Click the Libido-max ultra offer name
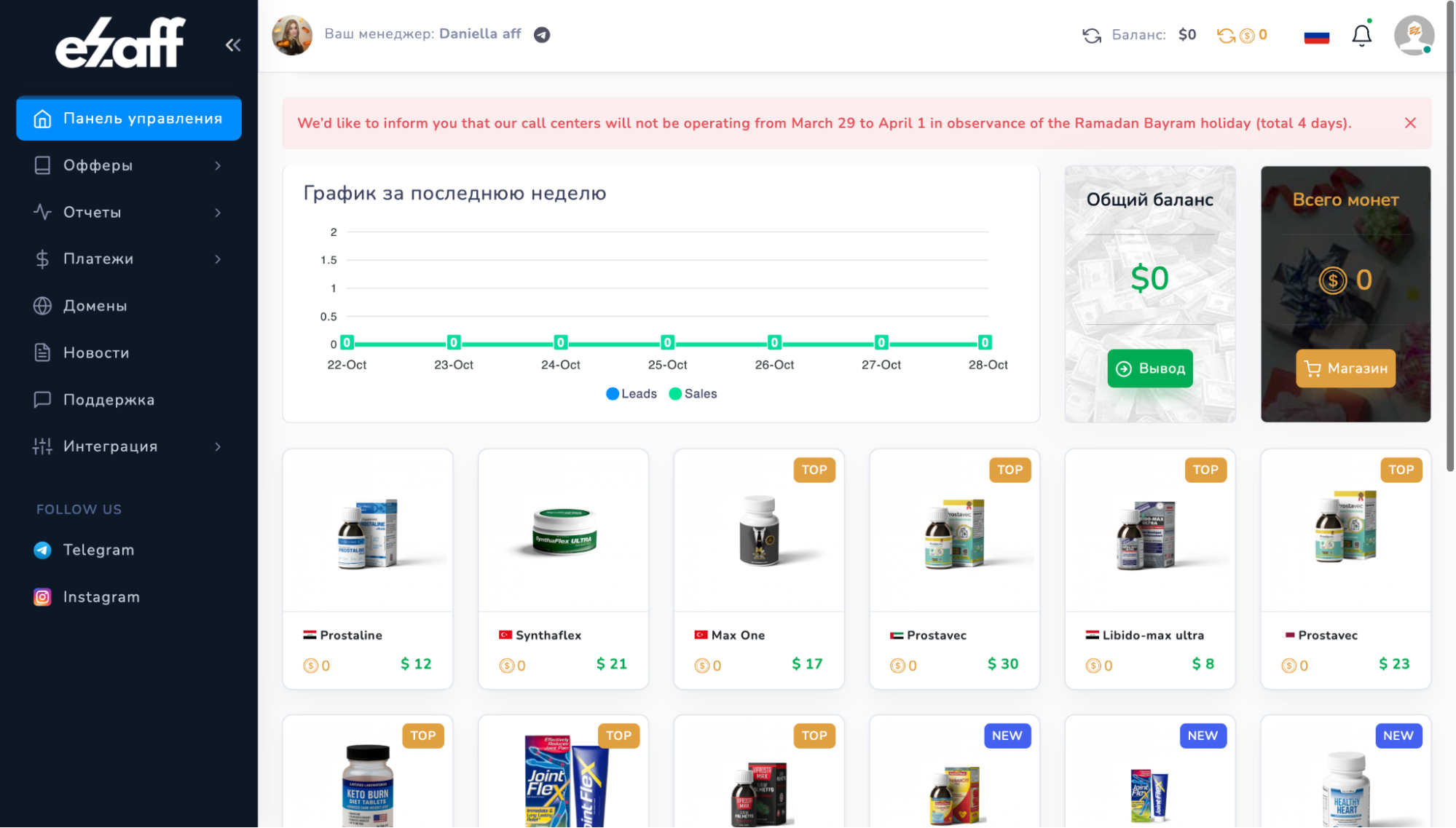Viewport: 1456px width, 828px height. pos(1153,636)
